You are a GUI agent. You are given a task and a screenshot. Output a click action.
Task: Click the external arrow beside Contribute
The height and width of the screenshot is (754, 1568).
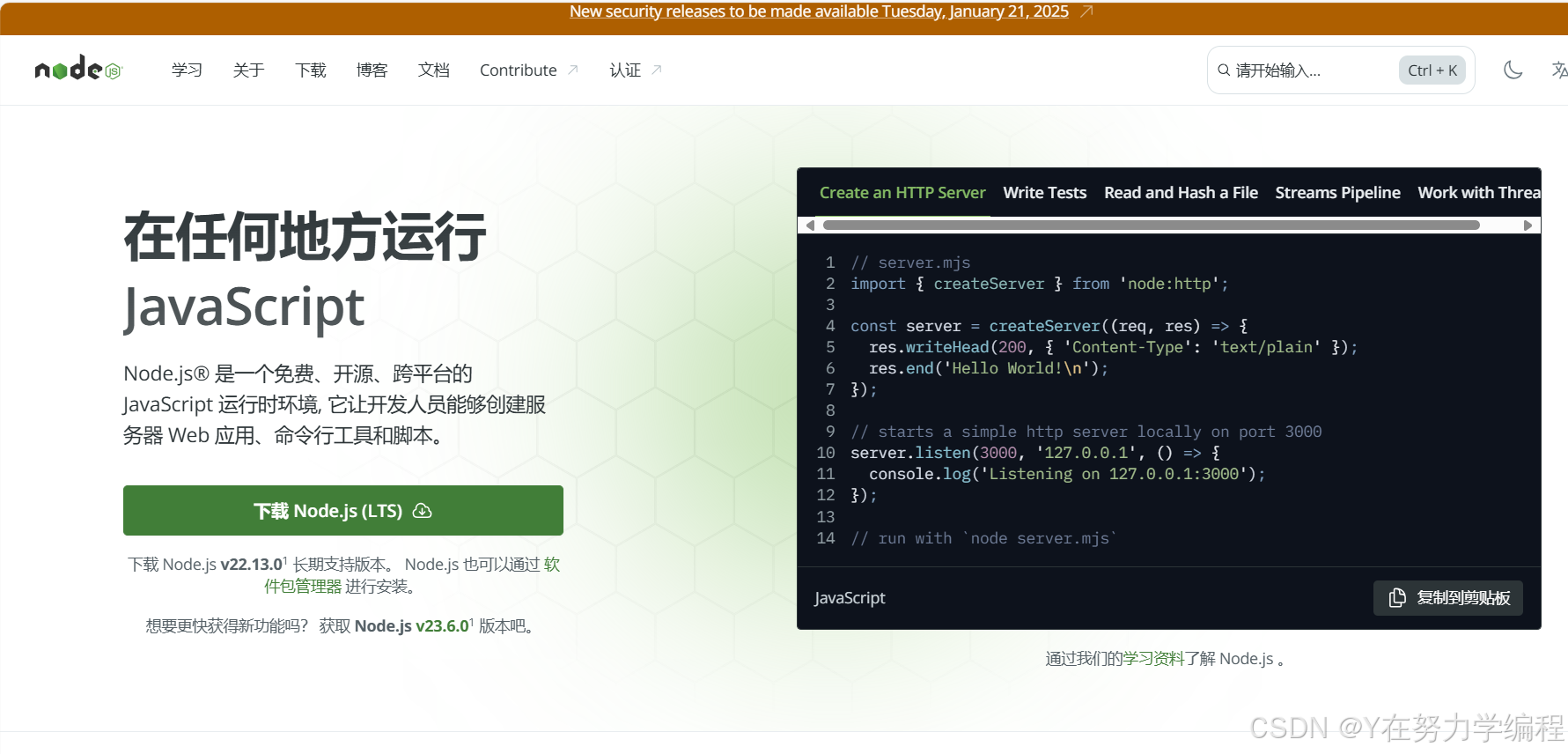point(573,70)
